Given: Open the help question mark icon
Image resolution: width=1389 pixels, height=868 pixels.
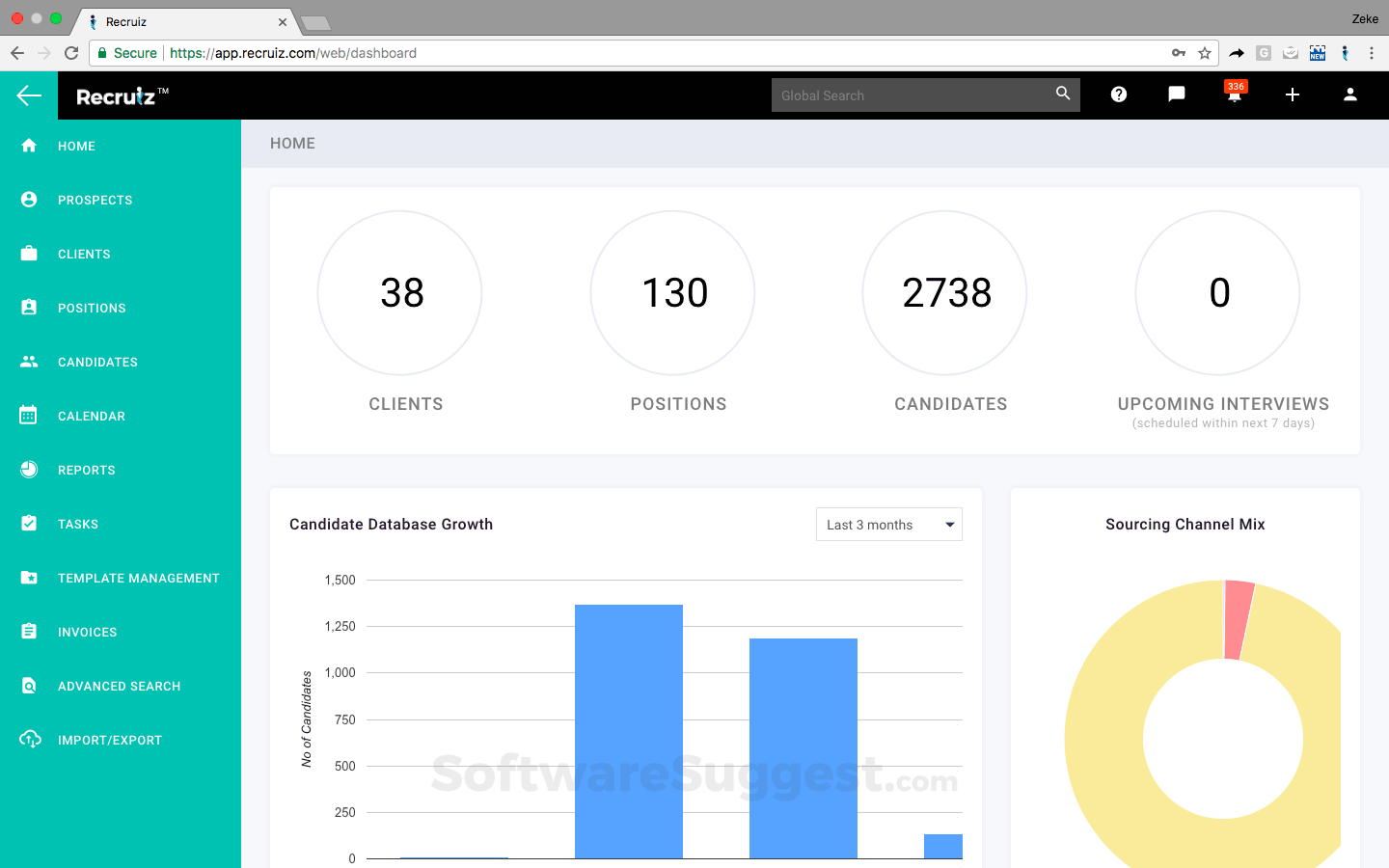Looking at the screenshot, I should (x=1119, y=95).
